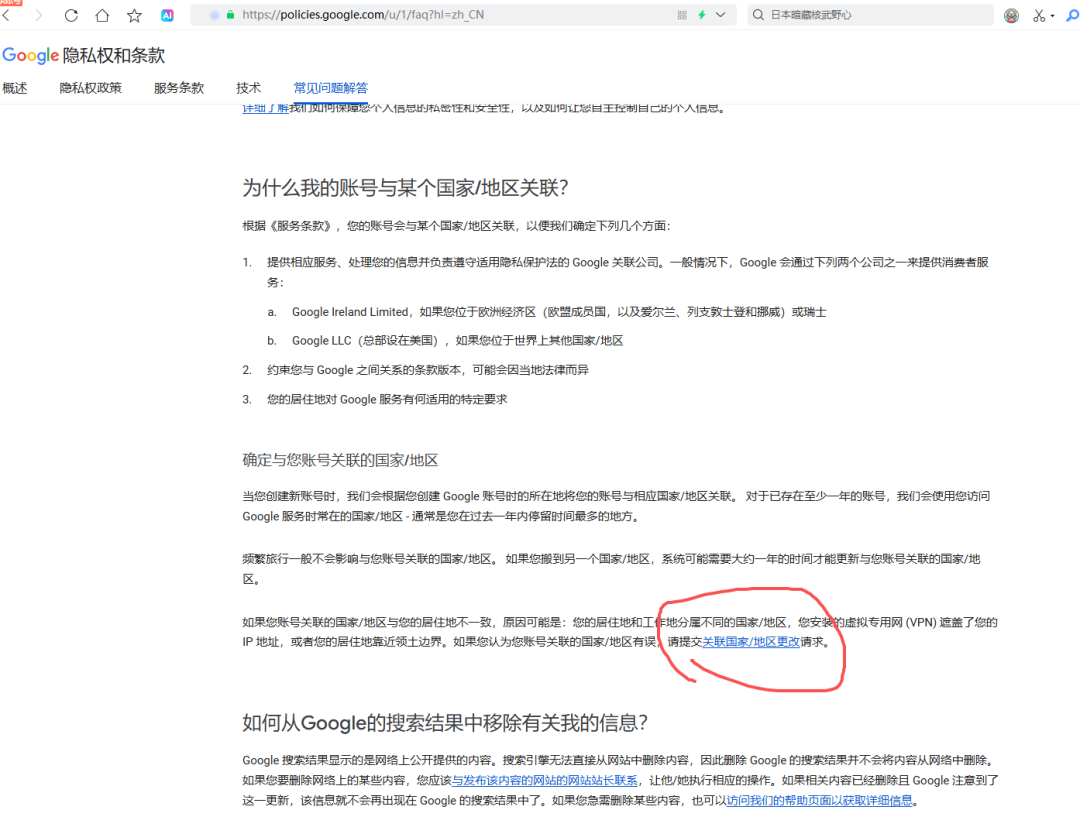The image size is (1080, 834).
Task: Expand the chevron menu beside the lightning icon
Action: 721,16
